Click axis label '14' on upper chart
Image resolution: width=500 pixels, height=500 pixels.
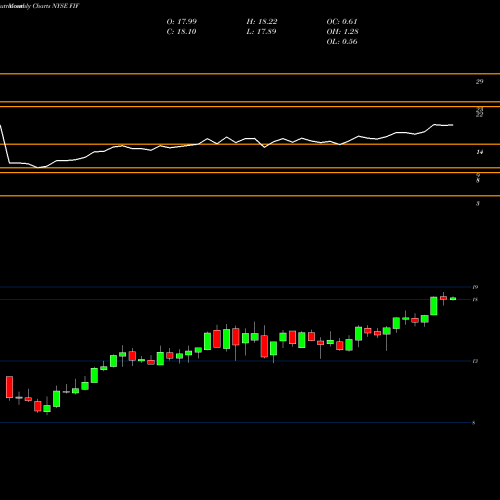tap(479, 152)
